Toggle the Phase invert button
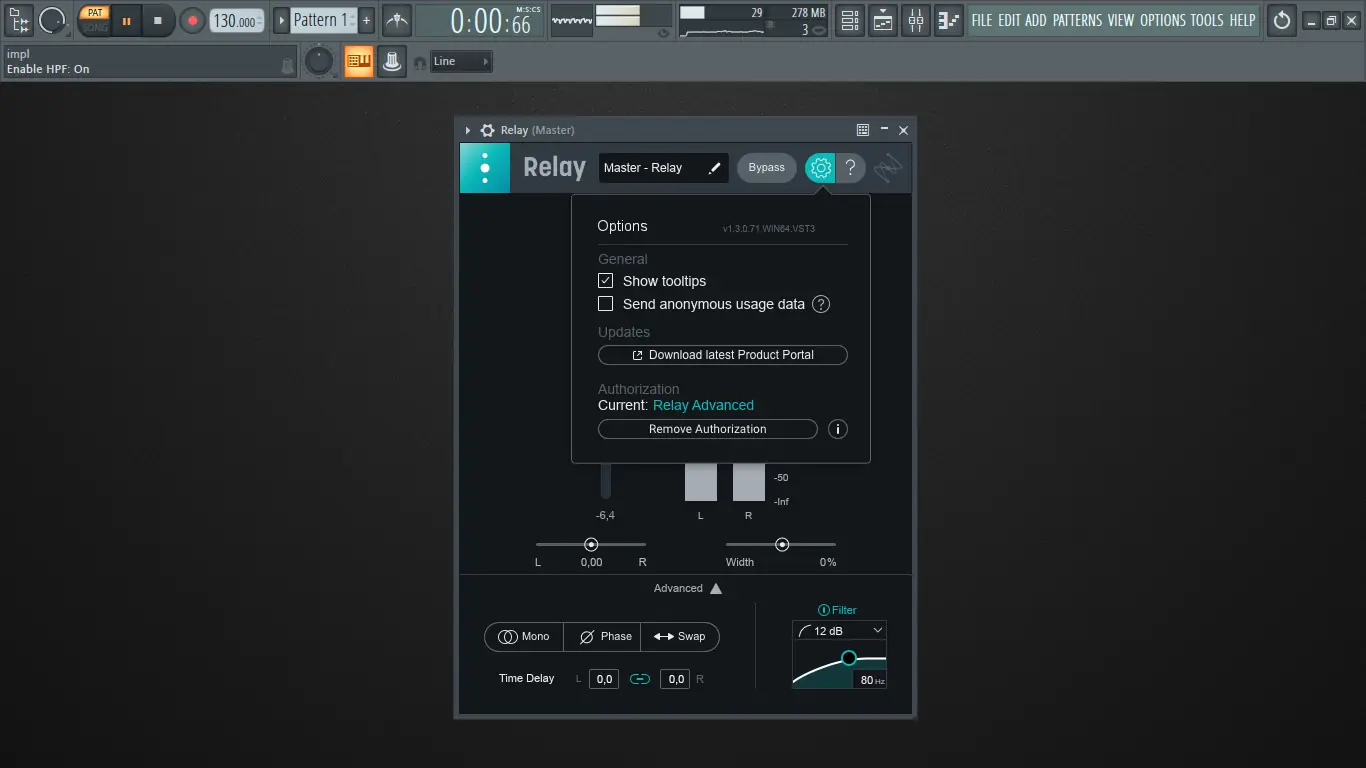 (x=602, y=637)
